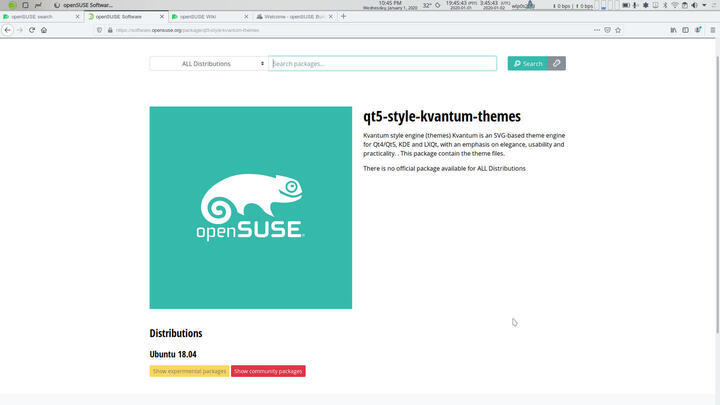Click the Pocket save icon
Image resolution: width=720 pixels, height=405 pixels.
[607, 30]
